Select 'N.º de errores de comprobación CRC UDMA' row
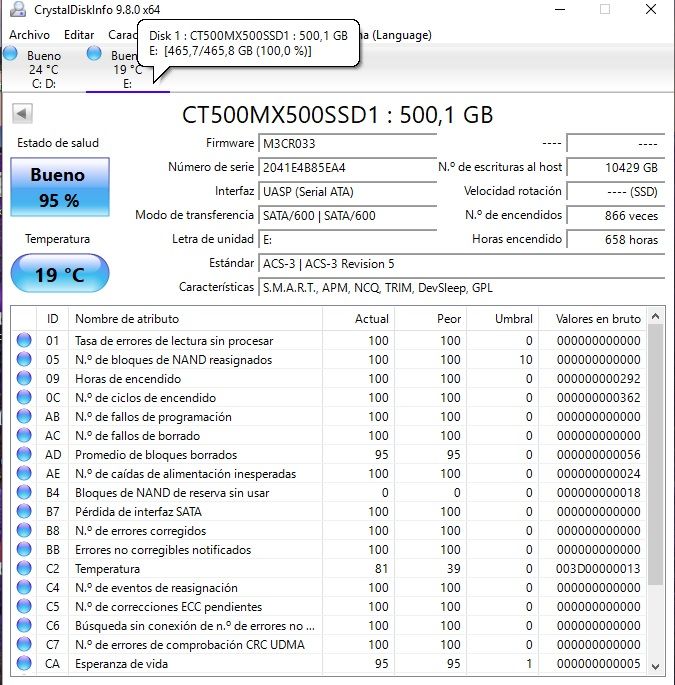The height and width of the screenshot is (685, 675). pos(329,644)
